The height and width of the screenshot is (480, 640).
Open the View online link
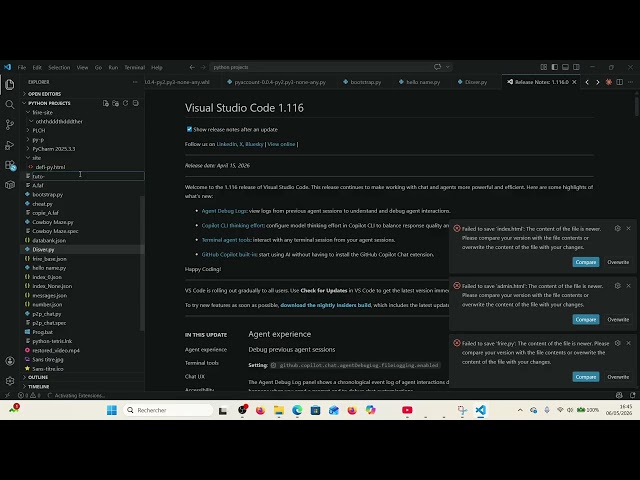pos(281,144)
